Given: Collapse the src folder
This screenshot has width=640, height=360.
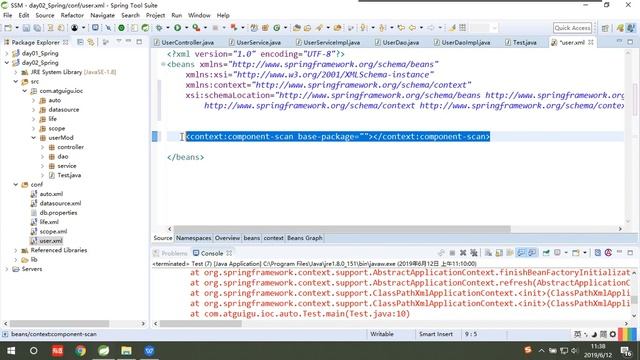Looking at the screenshot, I should pos(16,82).
